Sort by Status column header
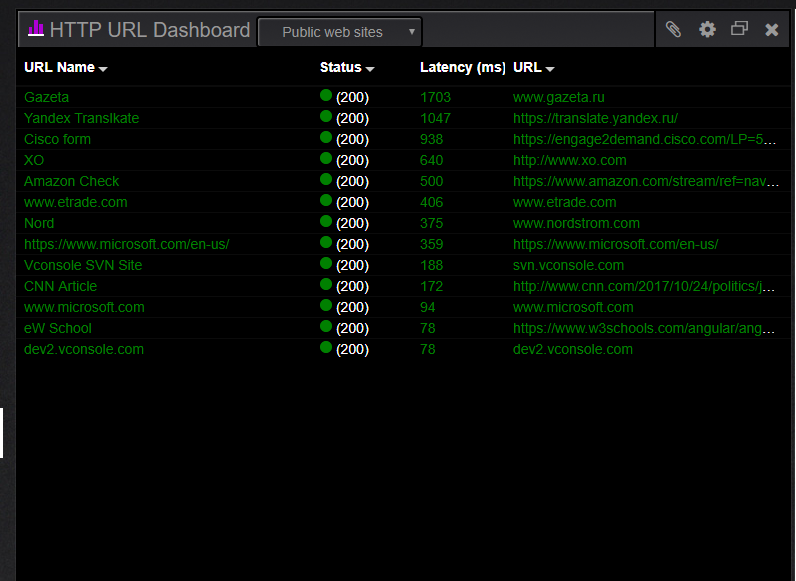The image size is (796, 581). 347,68
